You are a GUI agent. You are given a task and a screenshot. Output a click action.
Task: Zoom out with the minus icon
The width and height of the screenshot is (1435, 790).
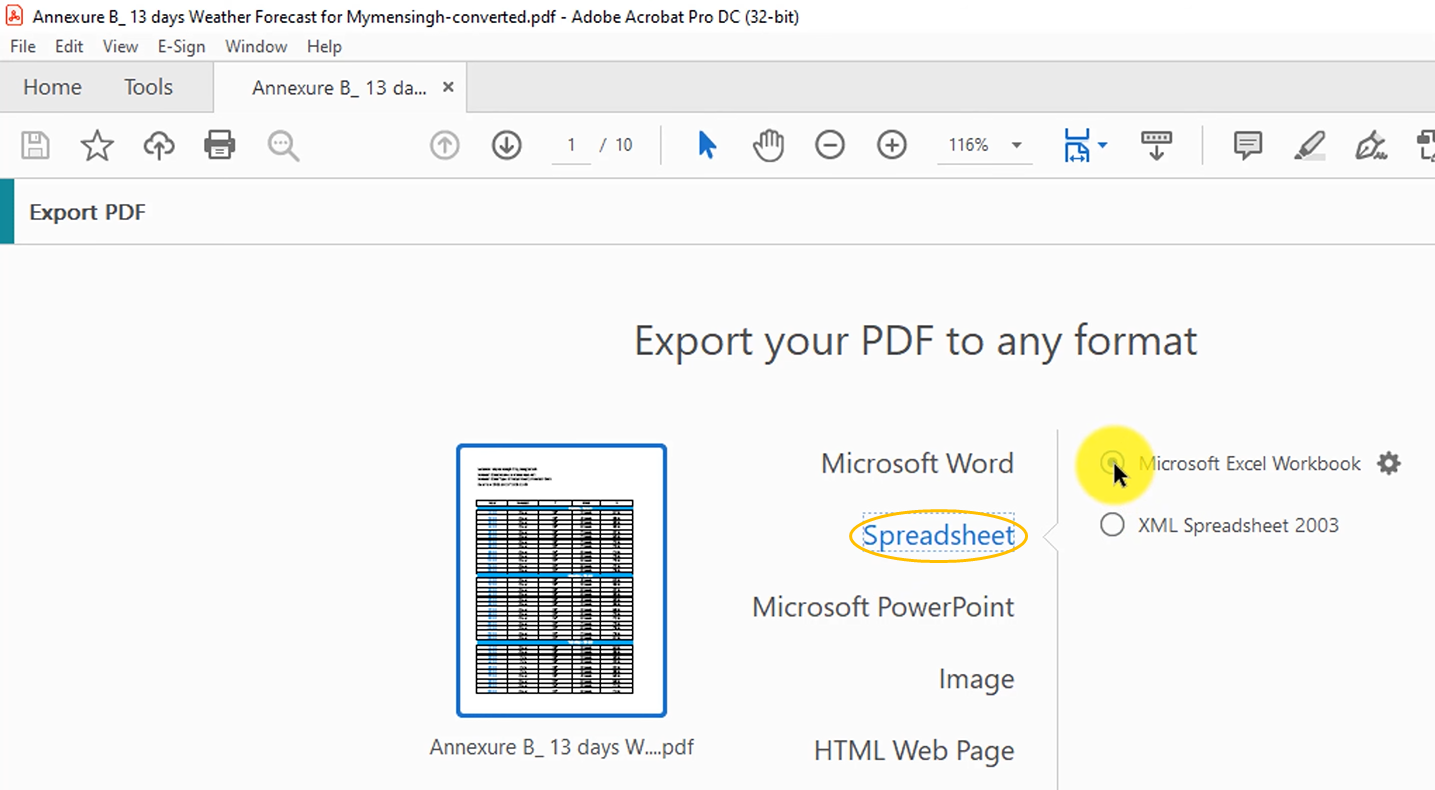[x=830, y=145]
